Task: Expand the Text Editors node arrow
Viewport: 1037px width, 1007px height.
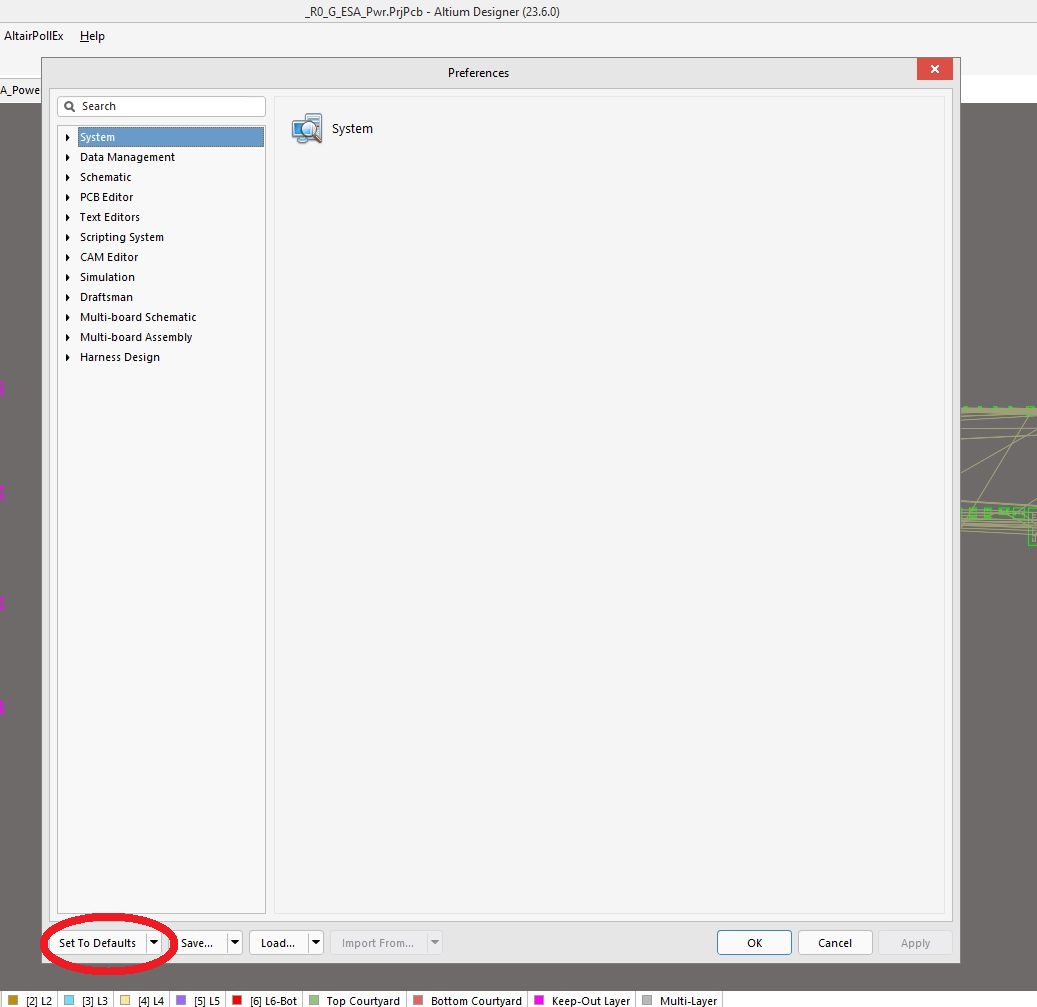Action: point(67,218)
